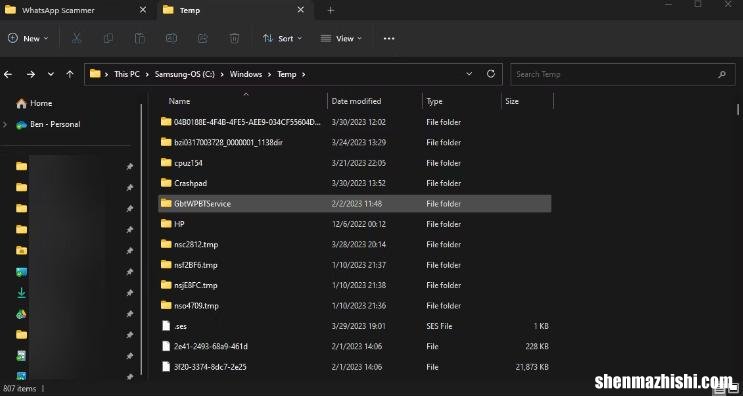
Task: Click This PC in the breadcrumb
Action: [127, 74]
